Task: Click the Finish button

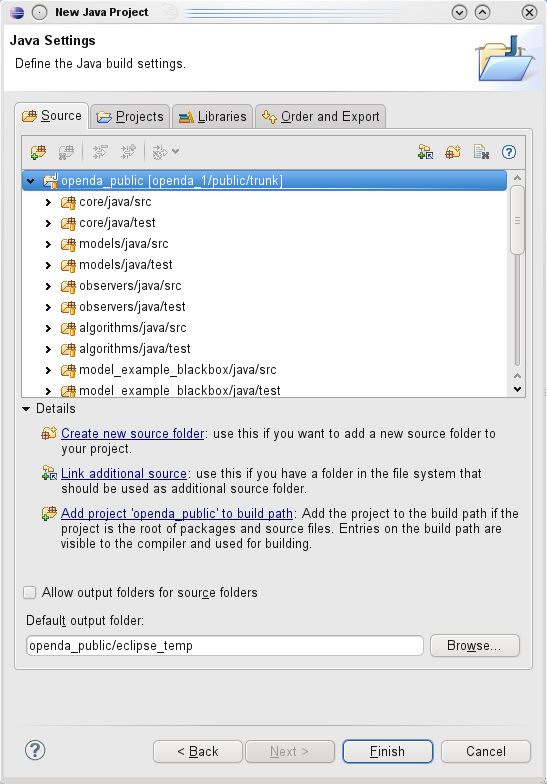Action: (x=388, y=752)
